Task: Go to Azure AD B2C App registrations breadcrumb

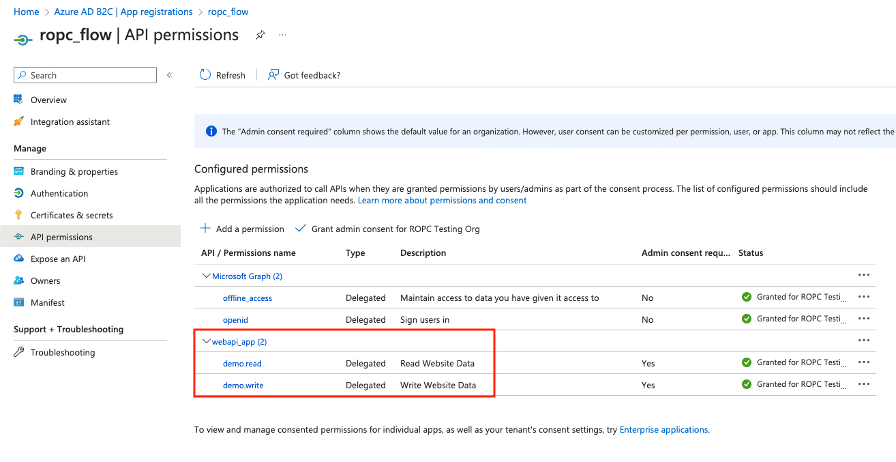Action: (123, 11)
